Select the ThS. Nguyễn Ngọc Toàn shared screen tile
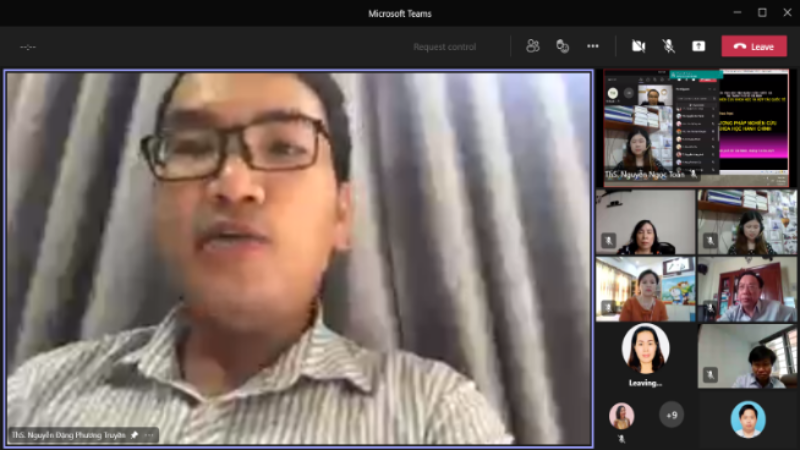The width and height of the screenshot is (800, 450). click(x=696, y=127)
